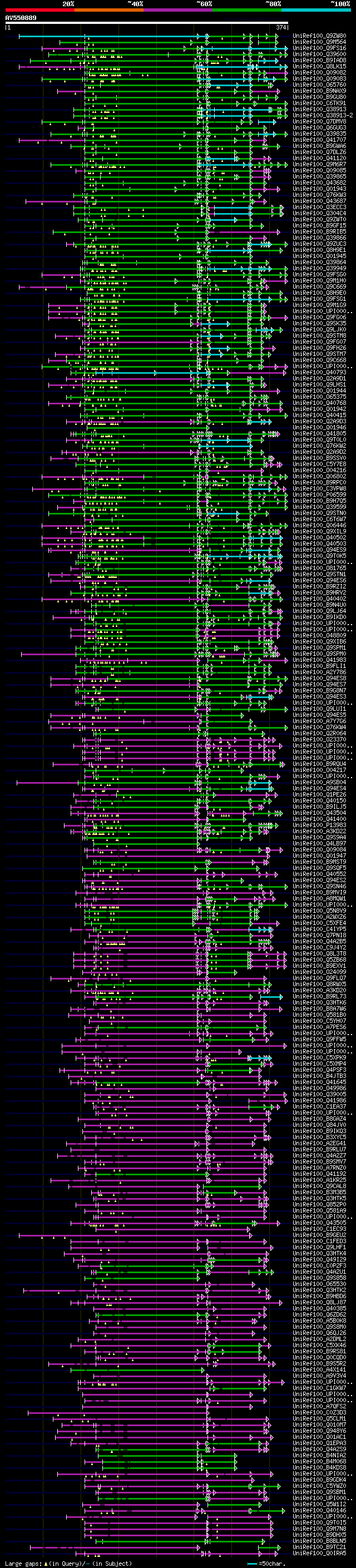Select the UniRef100_B9RQU4 label

[319, 764]
